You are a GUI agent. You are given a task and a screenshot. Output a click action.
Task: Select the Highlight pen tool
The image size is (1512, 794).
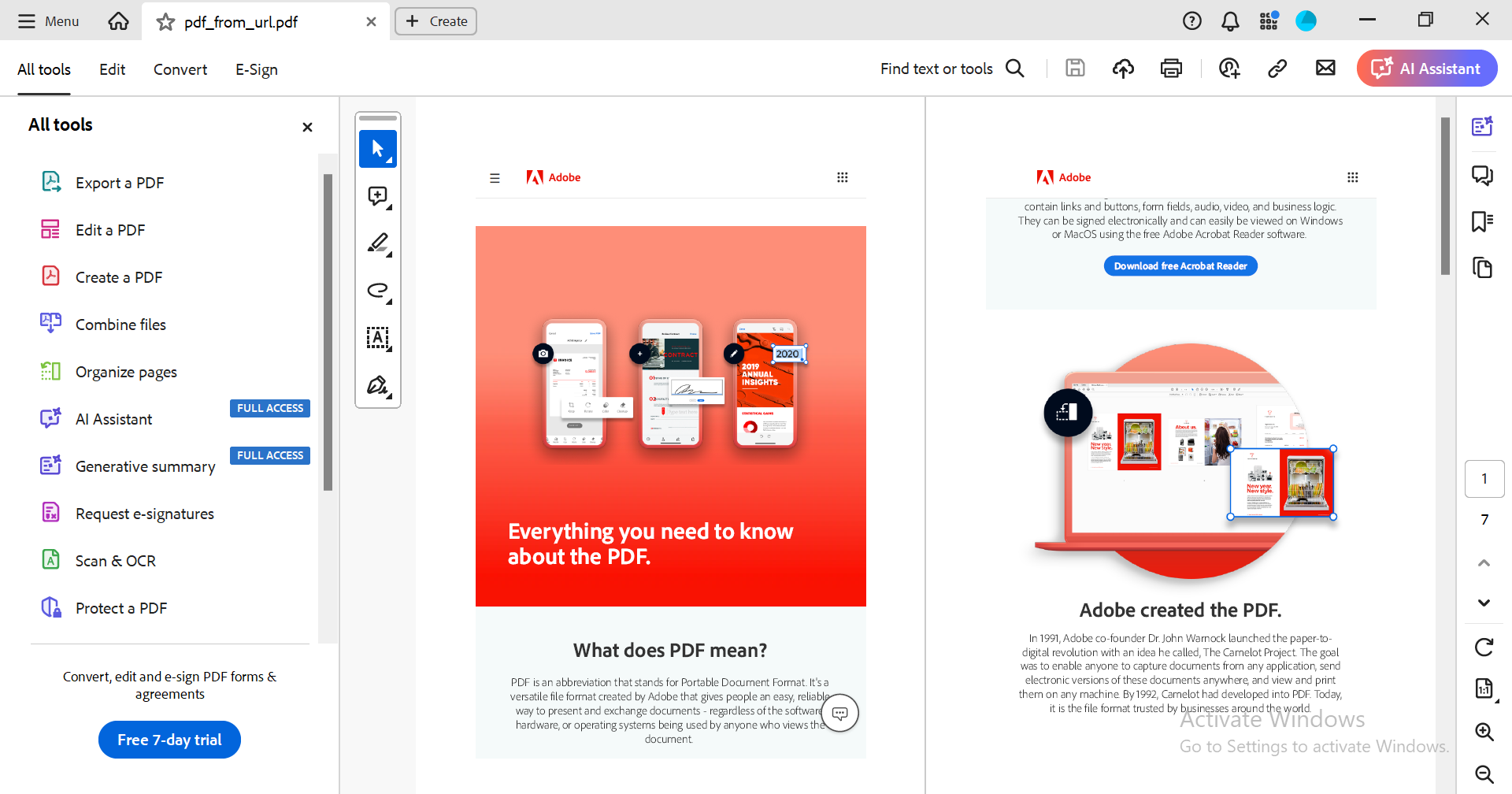378,243
